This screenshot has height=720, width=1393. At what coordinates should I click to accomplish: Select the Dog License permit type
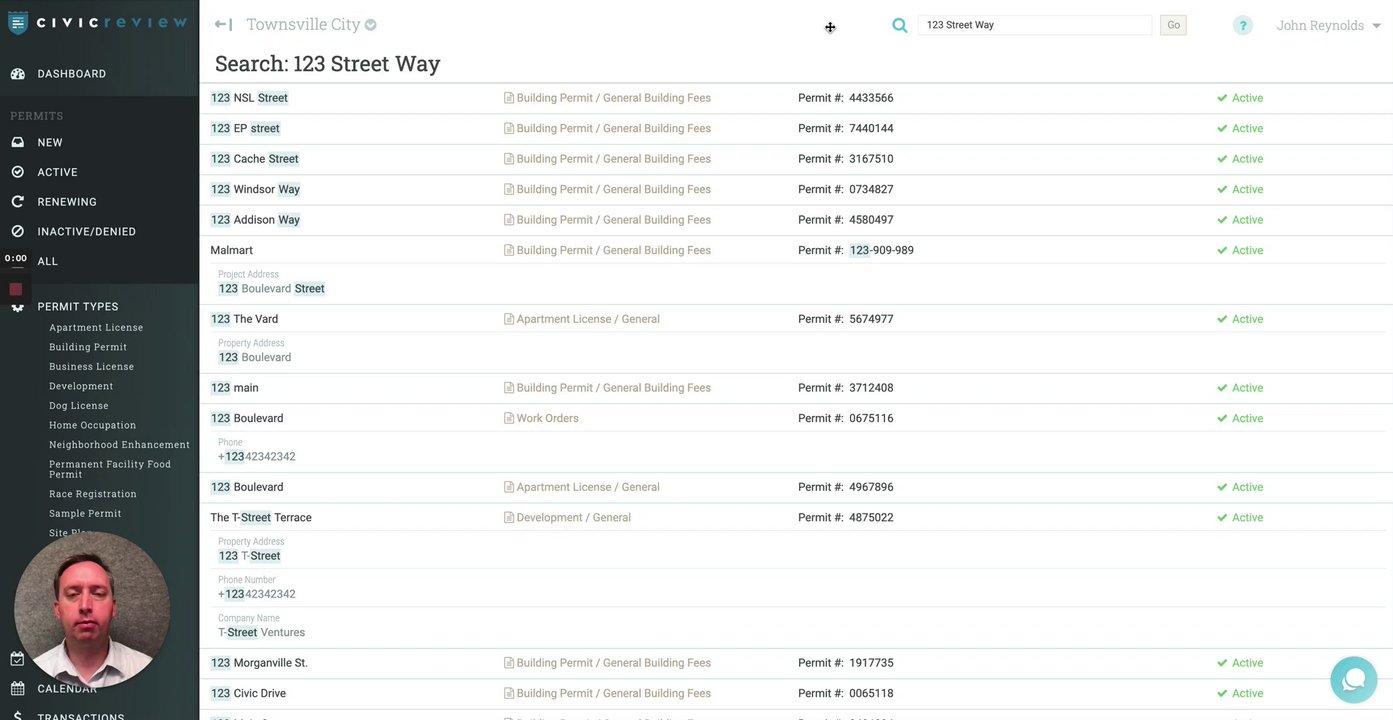click(x=79, y=406)
